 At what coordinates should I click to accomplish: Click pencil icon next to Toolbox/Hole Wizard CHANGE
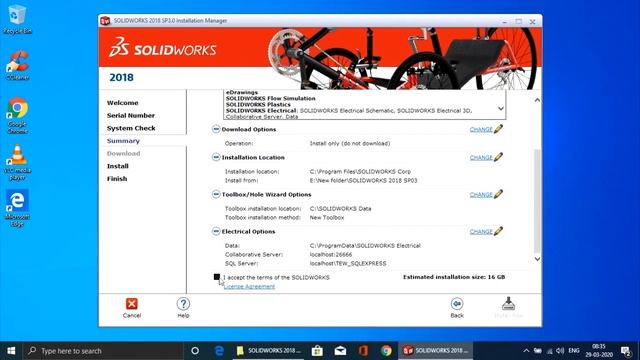(x=498, y=194)
